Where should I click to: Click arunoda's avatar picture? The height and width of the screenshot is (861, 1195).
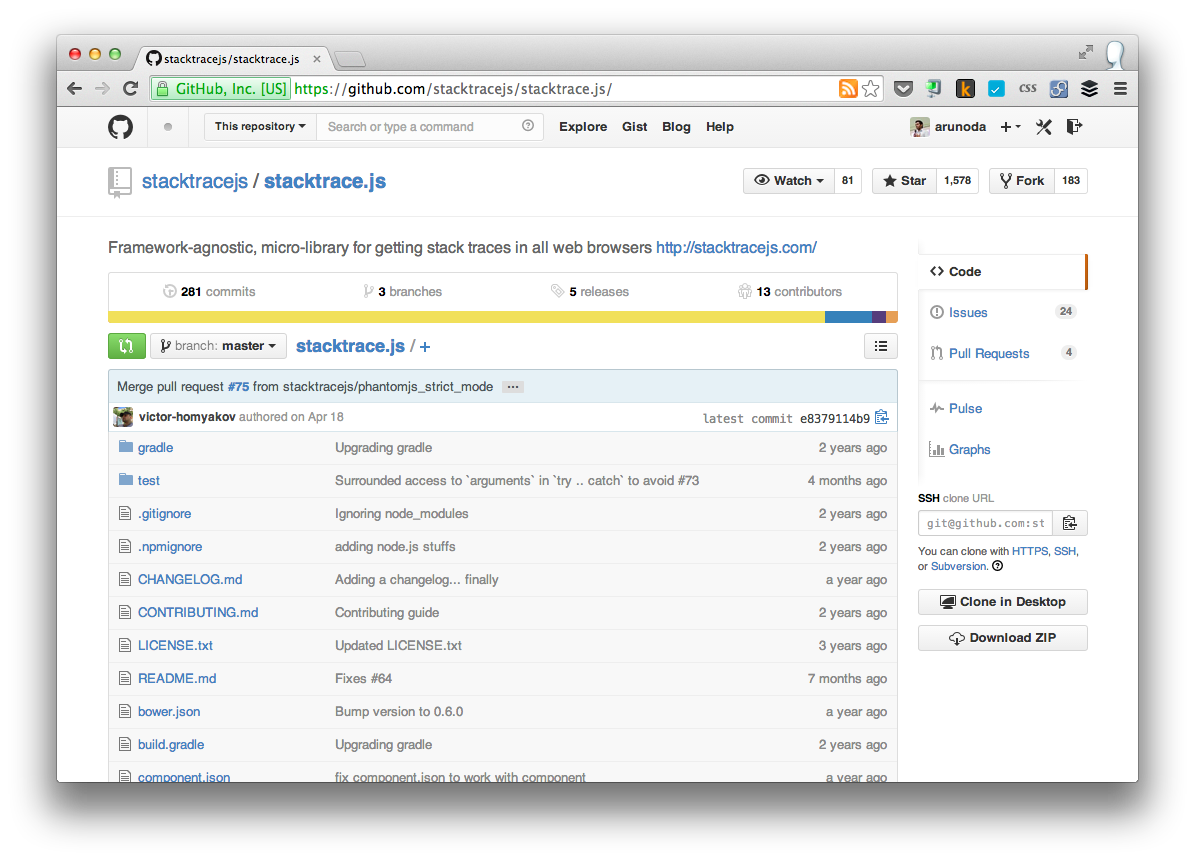tap(920, 127)
